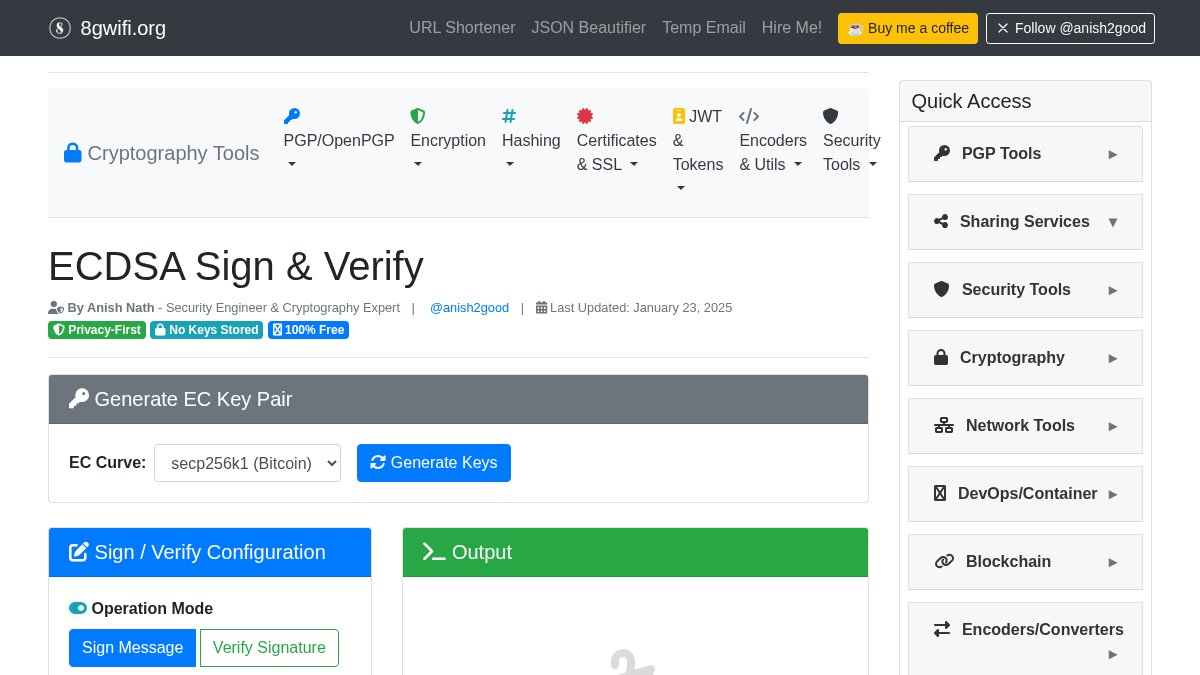Click the 100% Free badge
1200x675 pixels.
pyautogui.click(x=308, y=330)
